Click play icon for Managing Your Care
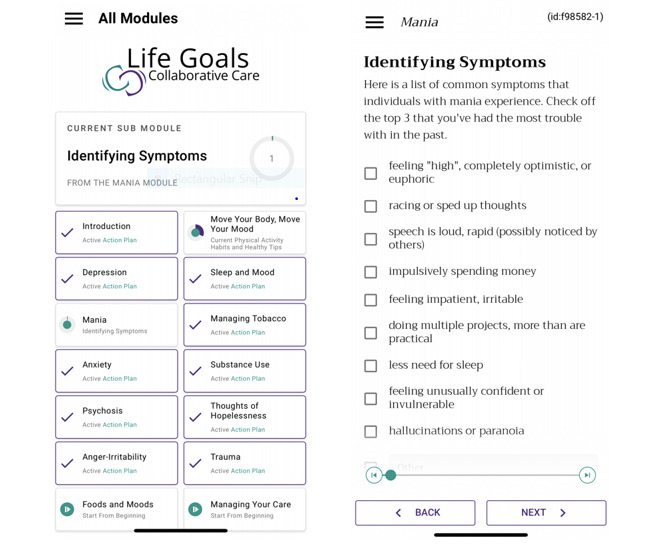This screenshot has height=544, width=658. [195, 509]
